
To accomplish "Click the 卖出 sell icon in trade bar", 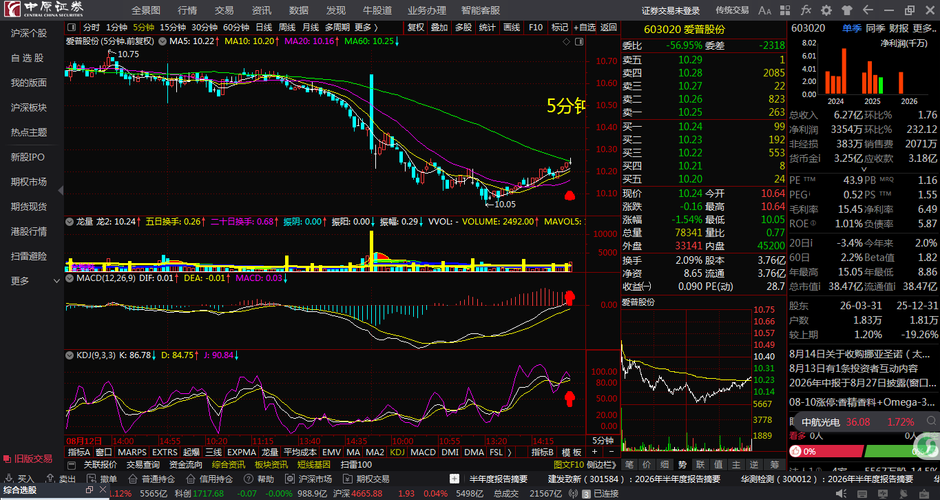I will pos(51,479).
